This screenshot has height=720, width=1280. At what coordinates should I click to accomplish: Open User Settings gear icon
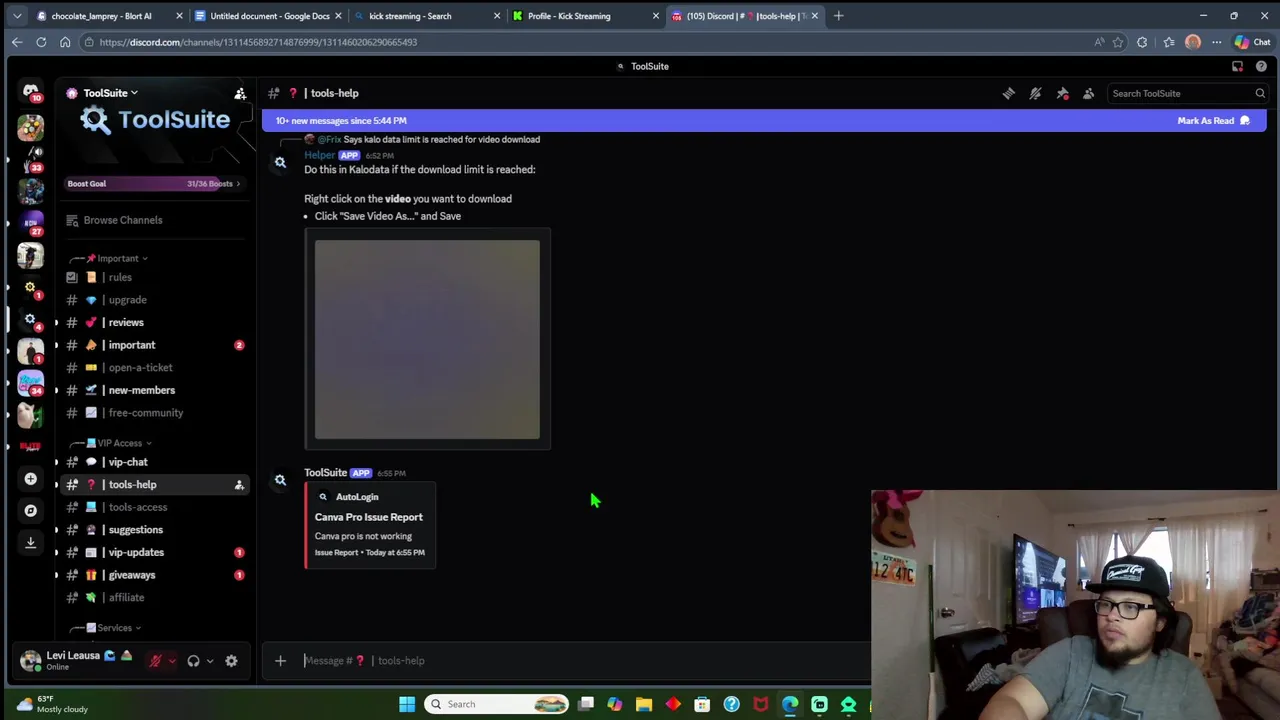coord(231,661)
